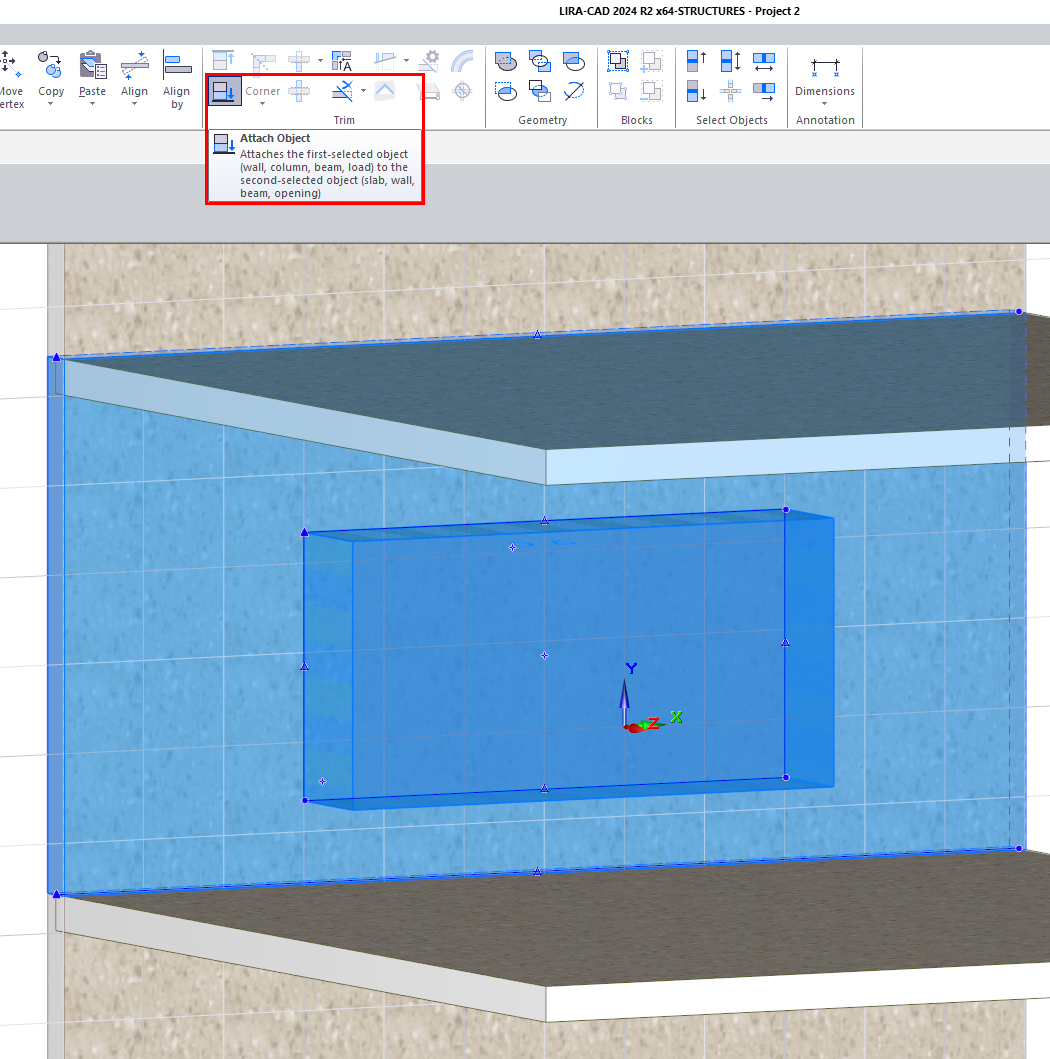Image resolution: width=1050 pixels, height=1059 pixels.
Task: Click the detach object up-arrow icon
Action: coord(224,61)
